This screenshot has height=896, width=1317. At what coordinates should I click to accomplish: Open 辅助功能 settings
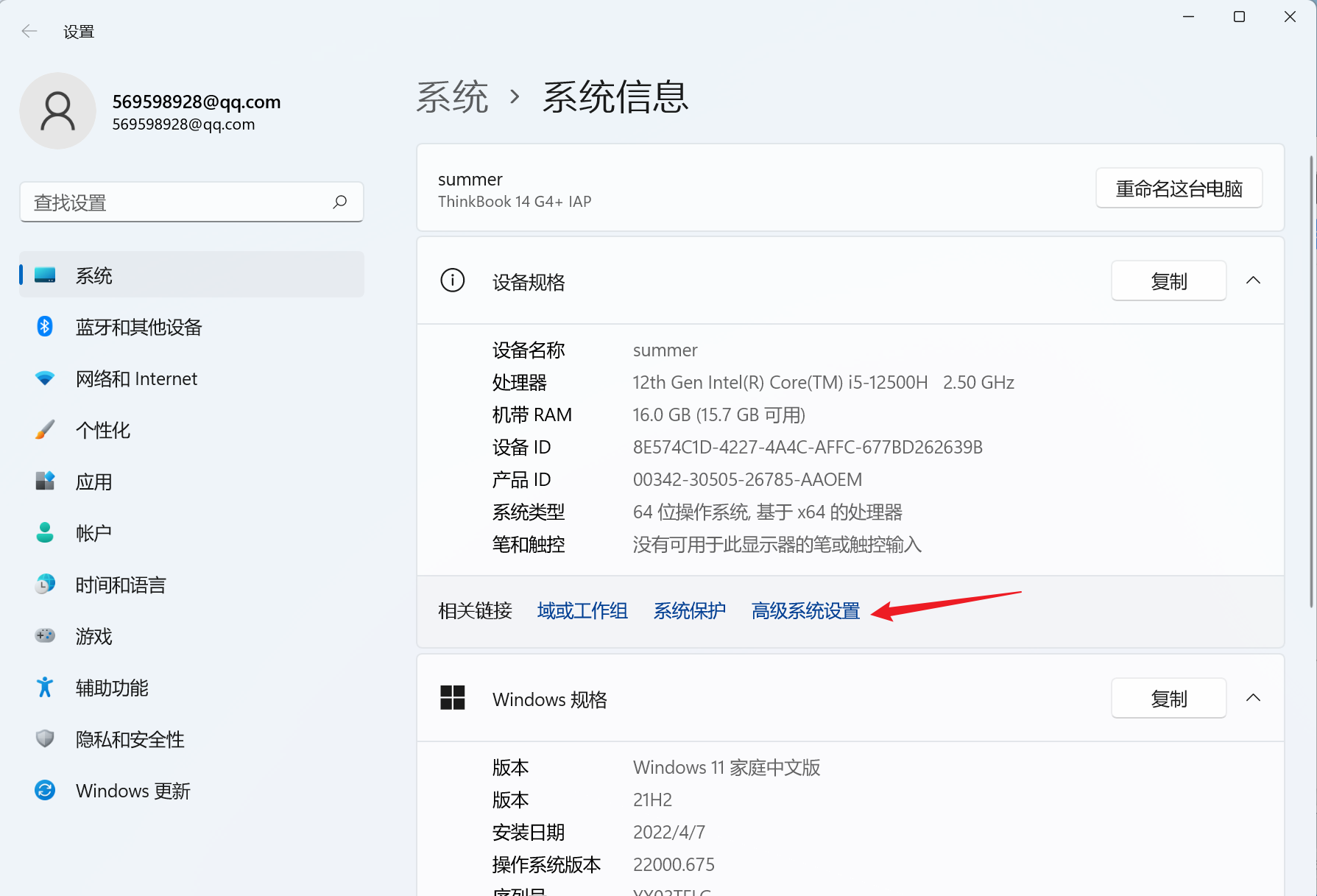click(191, 687)
